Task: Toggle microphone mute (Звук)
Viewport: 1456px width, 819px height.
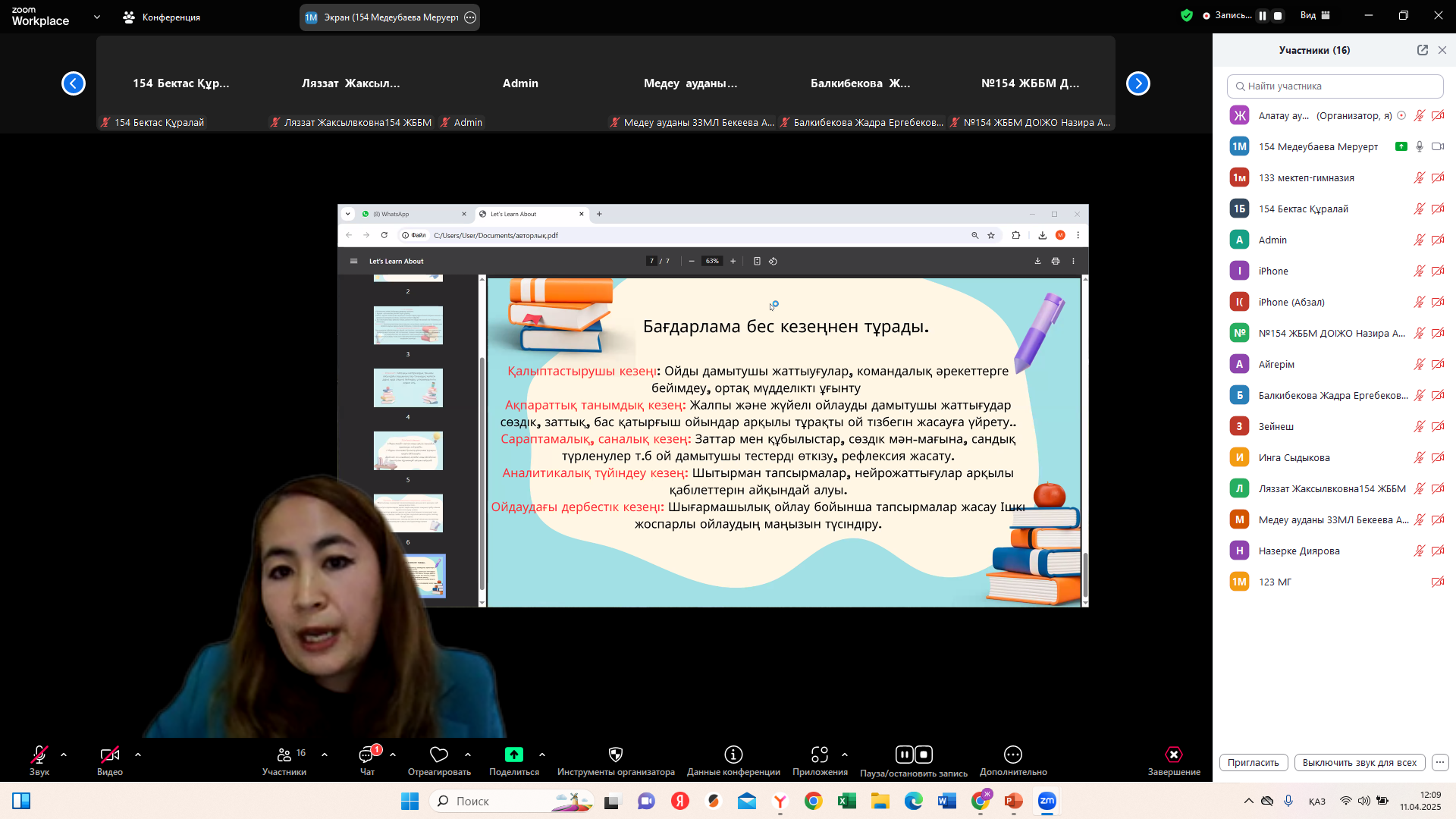Action: (39, 755)
